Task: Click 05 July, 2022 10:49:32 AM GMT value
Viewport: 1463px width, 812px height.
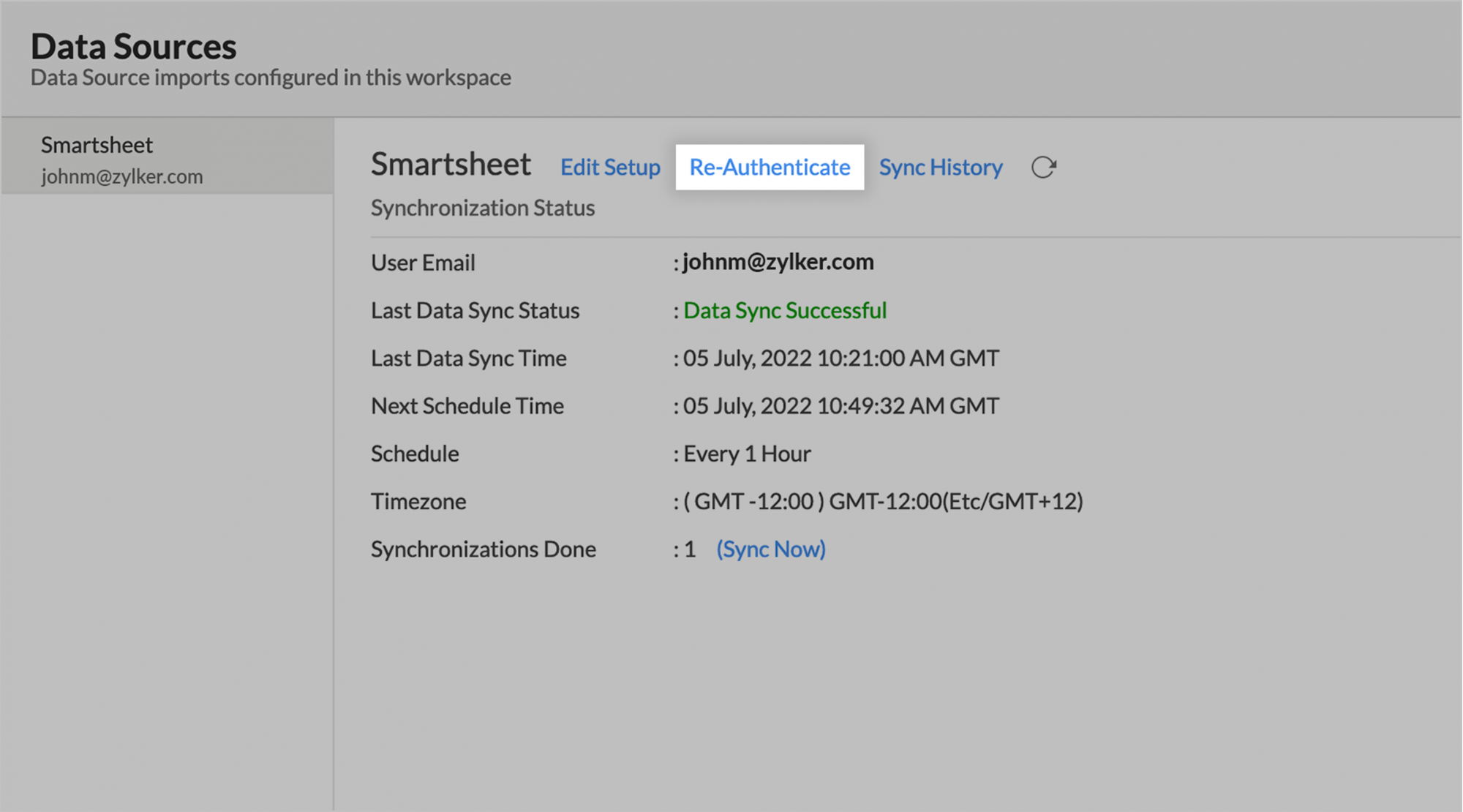Action: (x=841, y=406)
